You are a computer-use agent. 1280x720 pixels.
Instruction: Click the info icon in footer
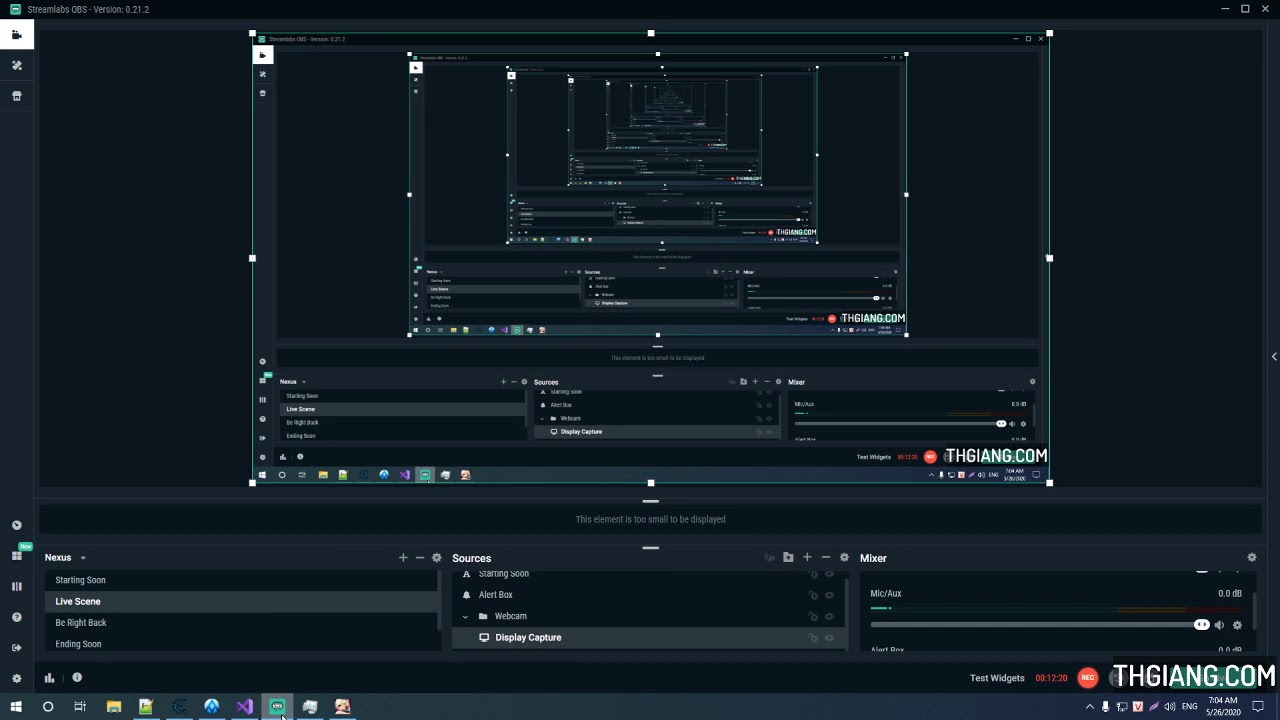[x=77, y=678]
